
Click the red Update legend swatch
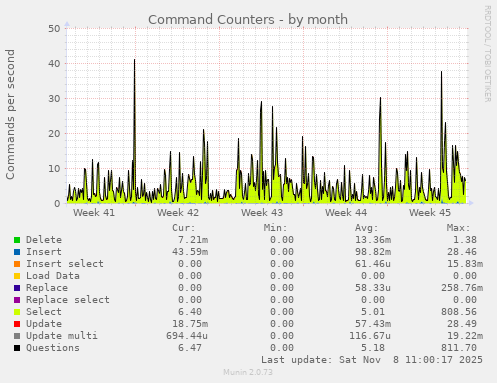click(x=17, y=324)
